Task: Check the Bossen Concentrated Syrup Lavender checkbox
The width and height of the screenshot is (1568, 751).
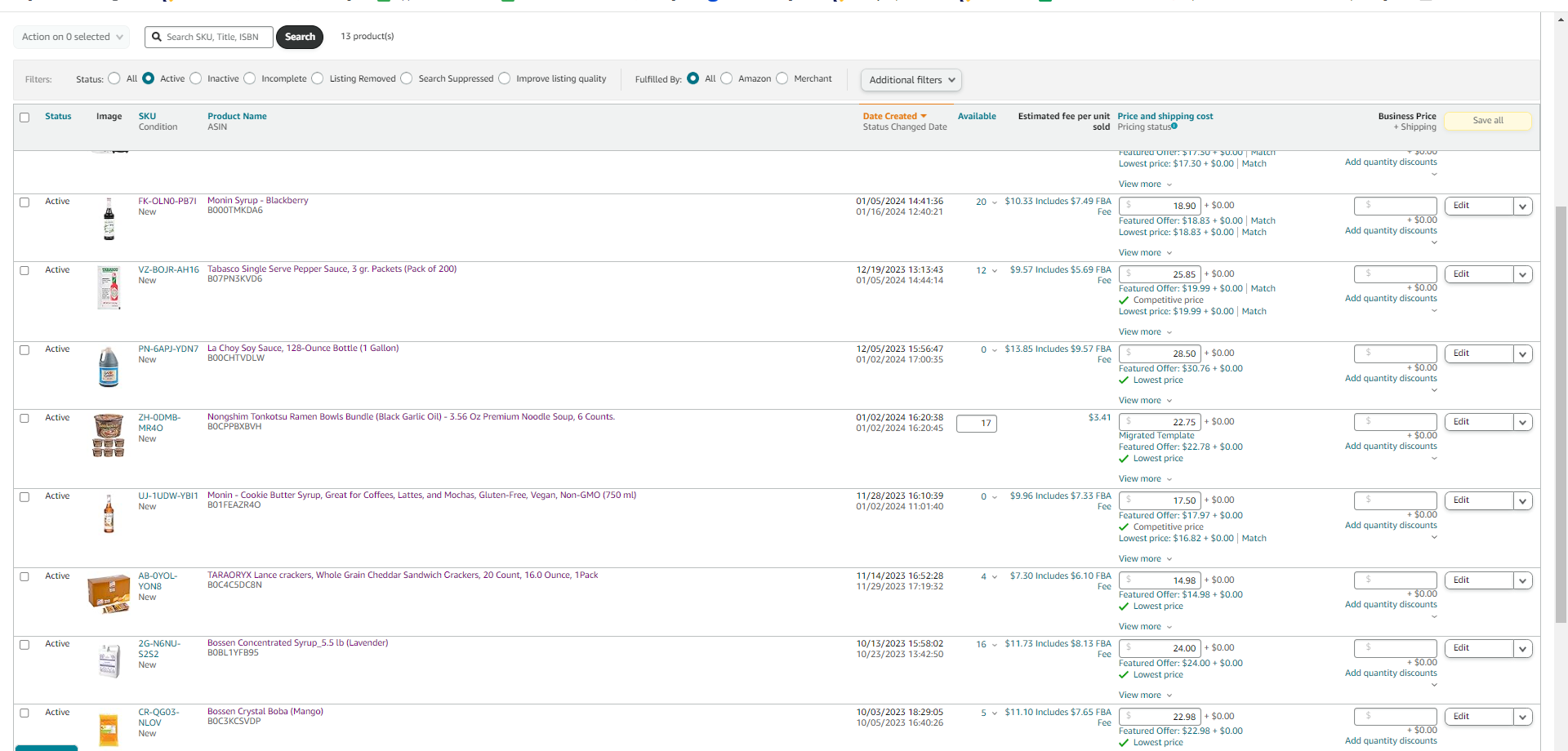Action: pos(24,645)
